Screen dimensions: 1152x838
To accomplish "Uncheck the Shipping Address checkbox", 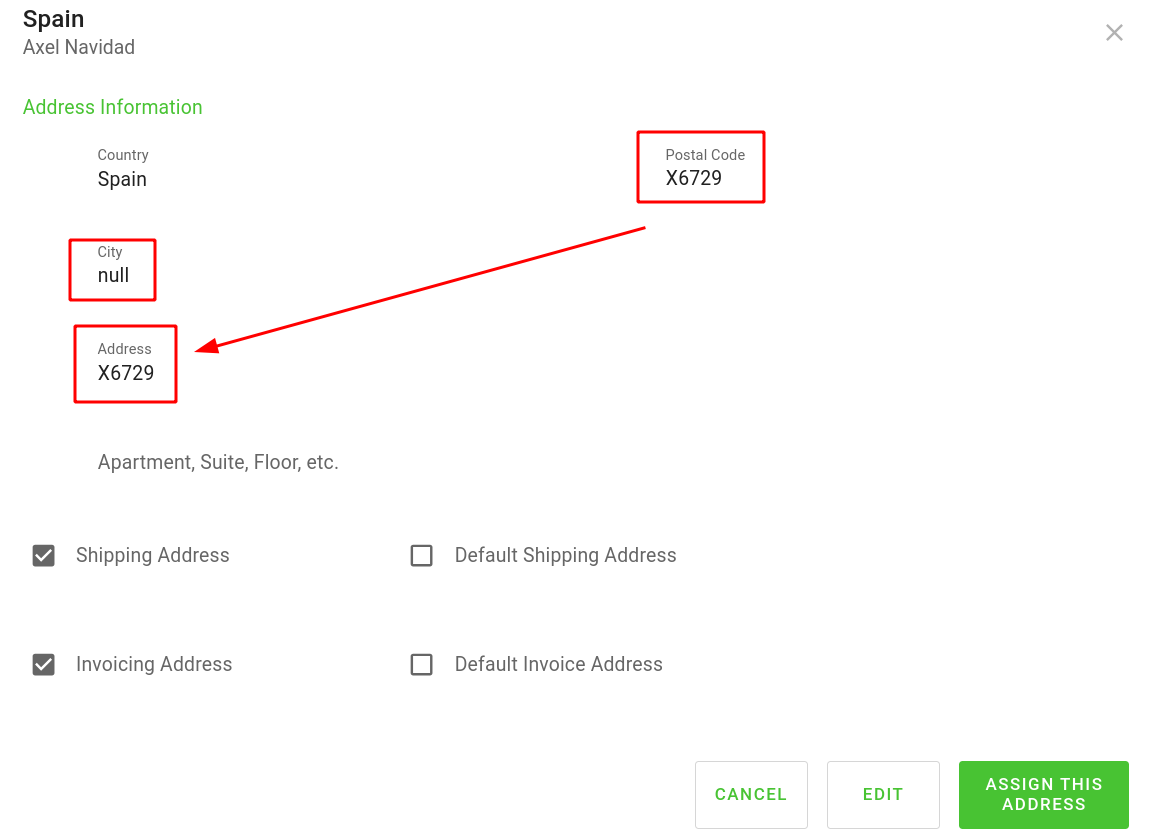I will [43, 556].
